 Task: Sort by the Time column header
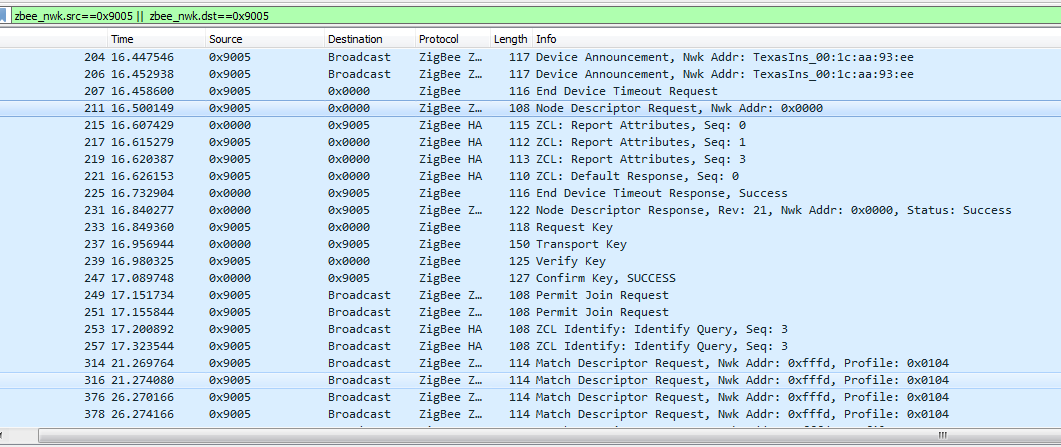(x=156, y=39)
